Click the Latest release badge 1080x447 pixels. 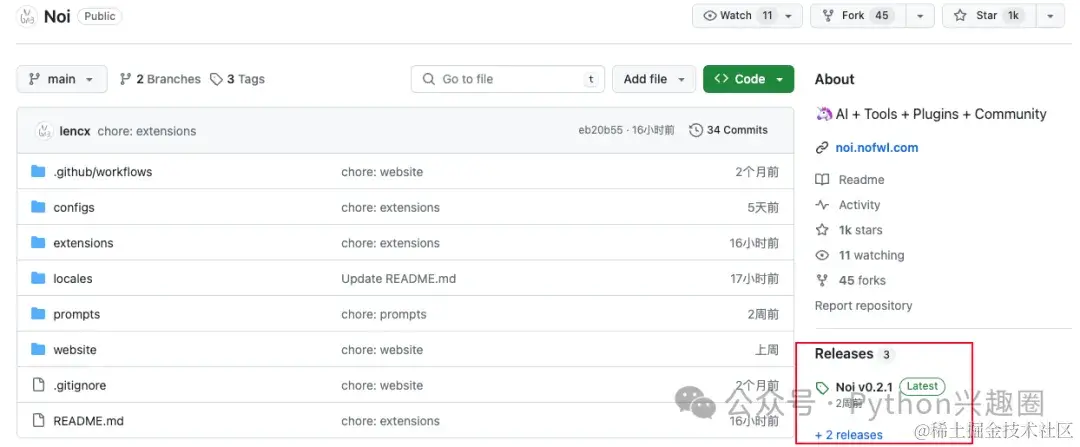click(x=922, y=386)
